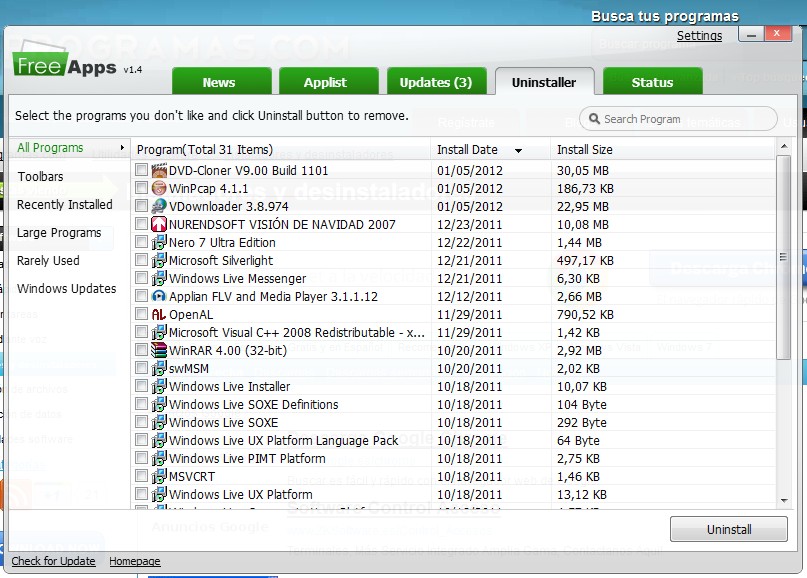
Task: Open the Updates (3) tab
Action: tap(436, 82)
